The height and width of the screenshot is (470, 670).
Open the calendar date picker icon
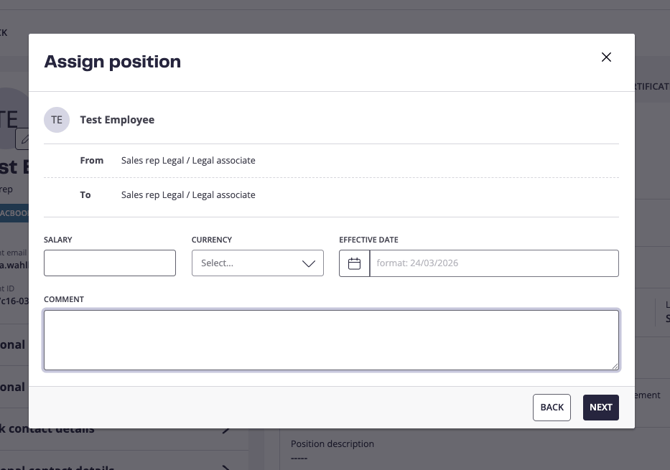tap(354, 263)
